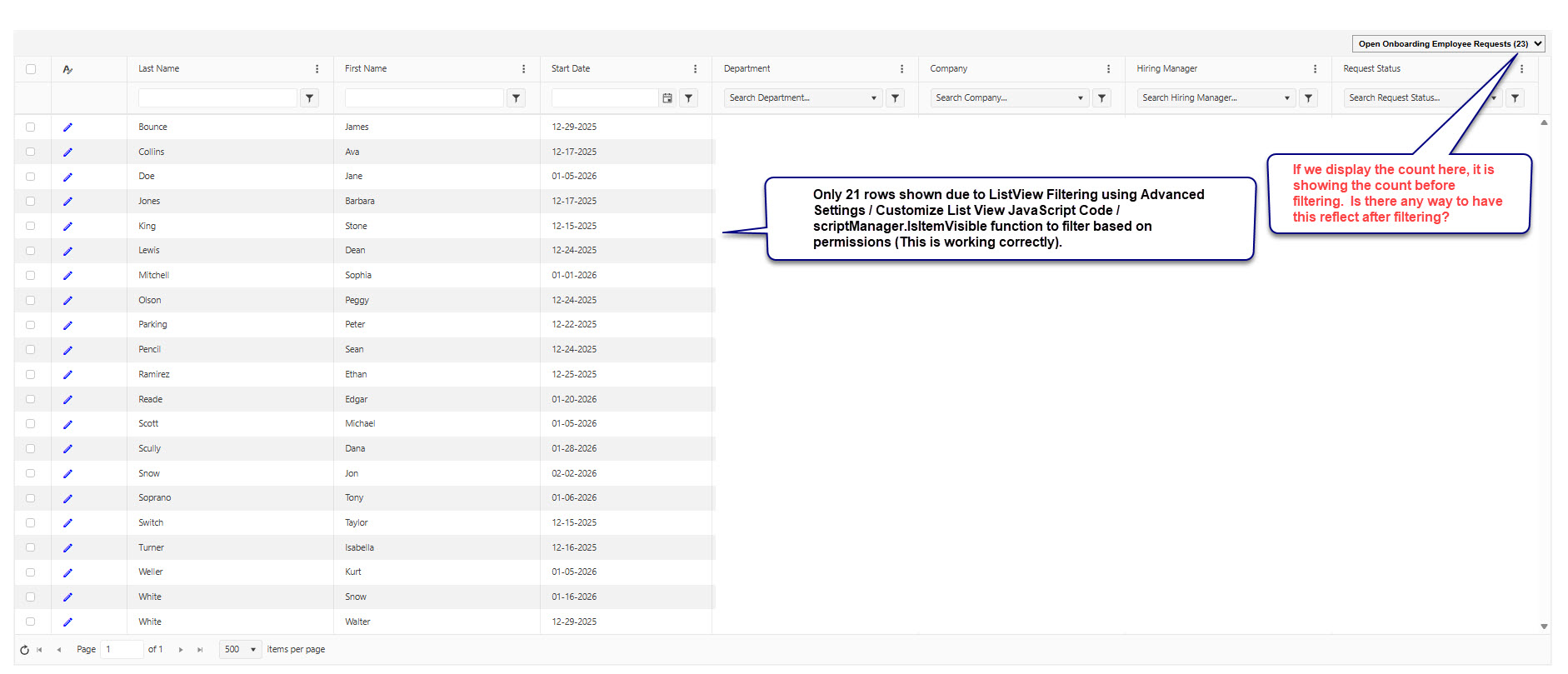Click the edit pencil icon for Bounce row
The image size is (1568, 674).
coord(67,127)
